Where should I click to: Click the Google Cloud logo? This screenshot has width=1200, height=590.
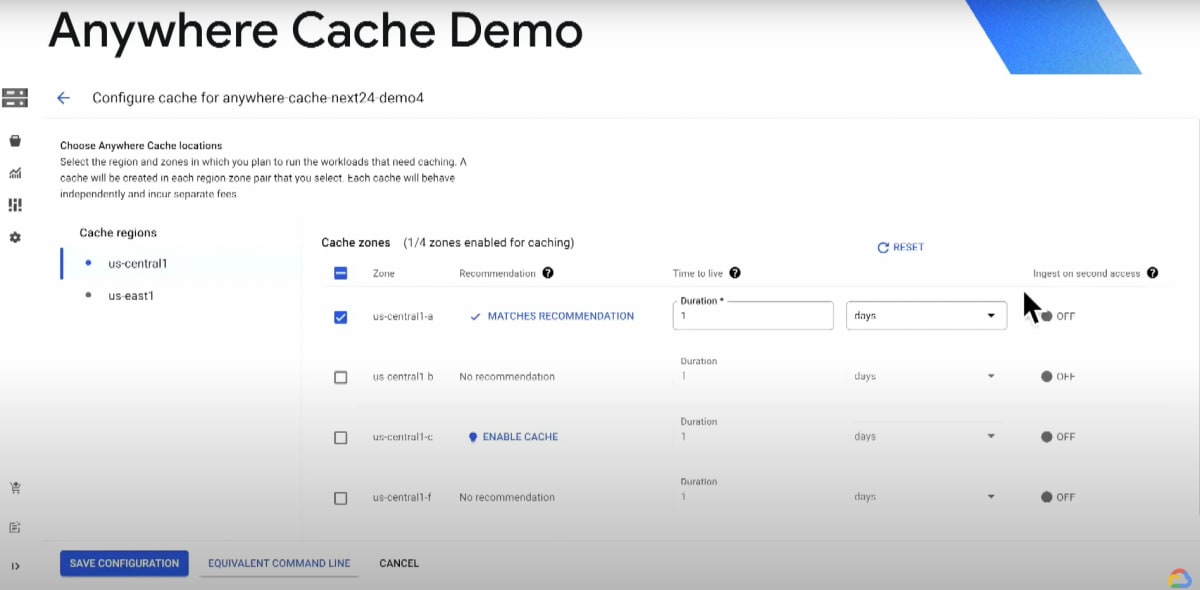pyautogui.click(x=1178, y=578)
